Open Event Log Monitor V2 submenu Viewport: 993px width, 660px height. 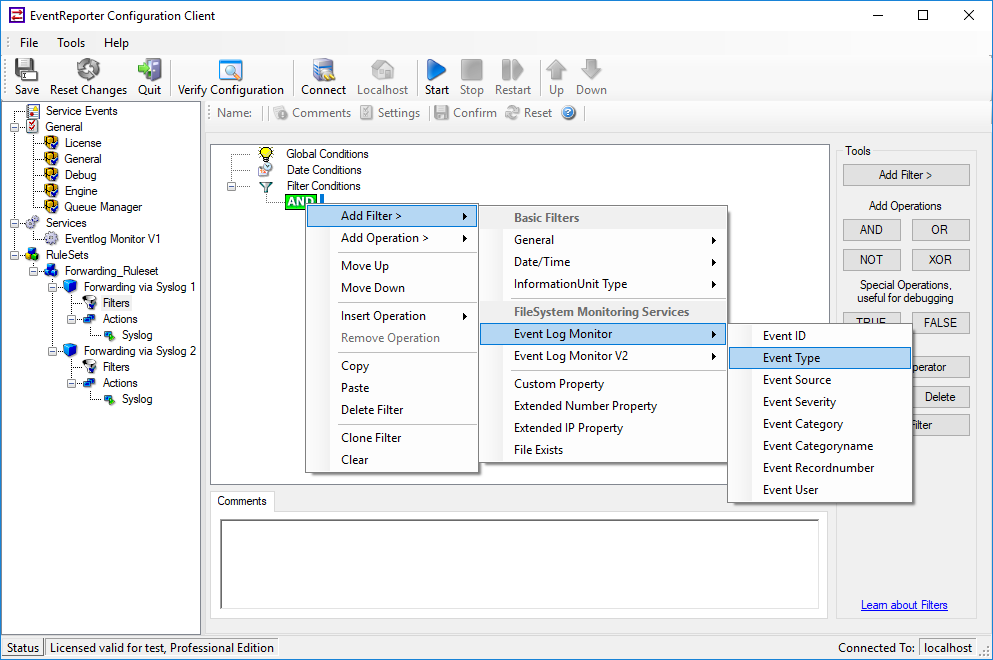(602, 356)
